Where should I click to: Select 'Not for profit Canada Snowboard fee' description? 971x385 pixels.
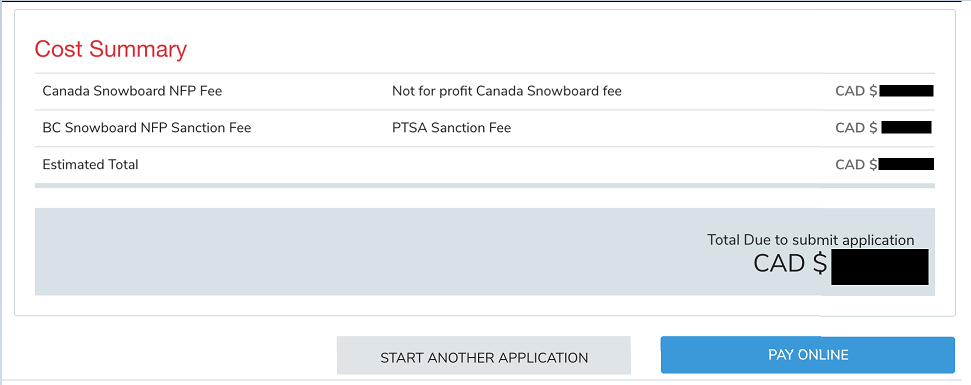tap(507, 92)
